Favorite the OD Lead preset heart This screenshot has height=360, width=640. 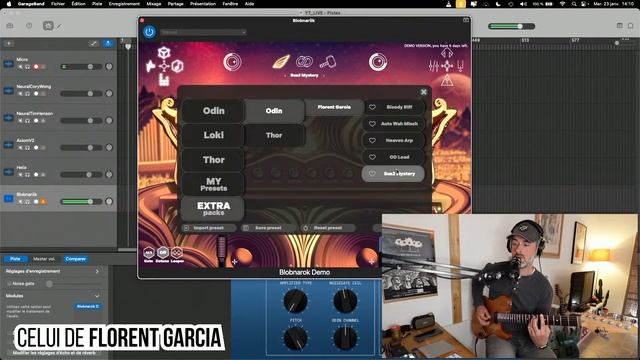pyautogui.click(x=372, y=157)
